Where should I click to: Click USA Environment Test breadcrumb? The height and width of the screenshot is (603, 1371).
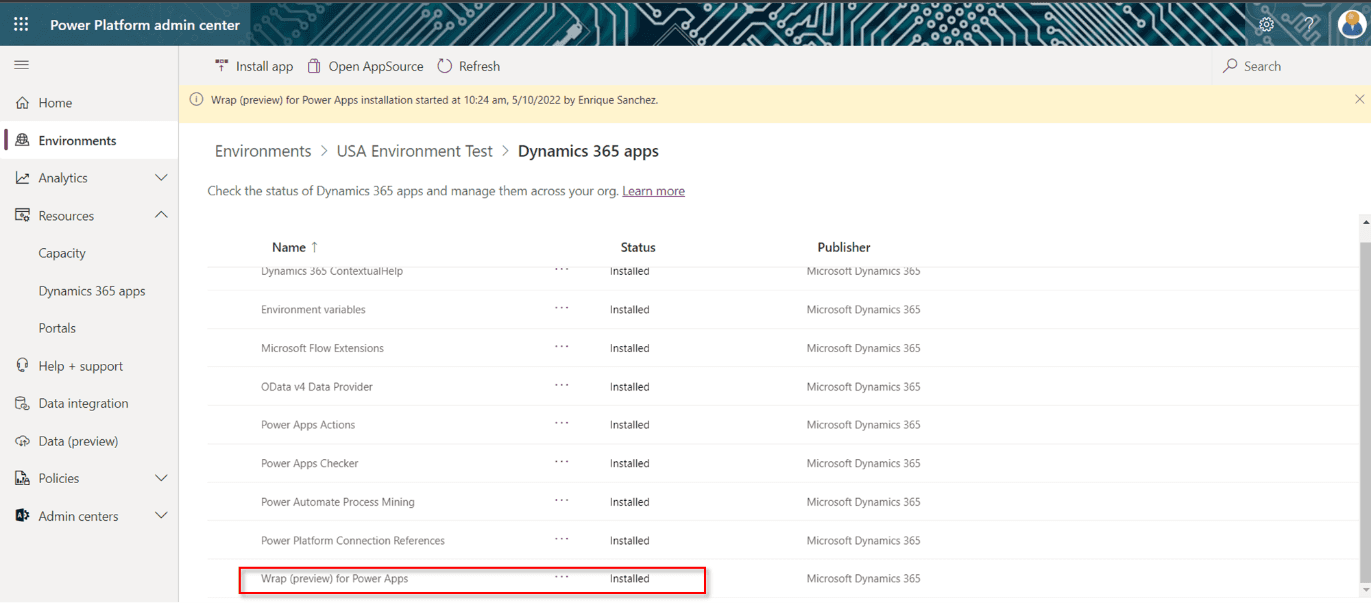point(415,151)
